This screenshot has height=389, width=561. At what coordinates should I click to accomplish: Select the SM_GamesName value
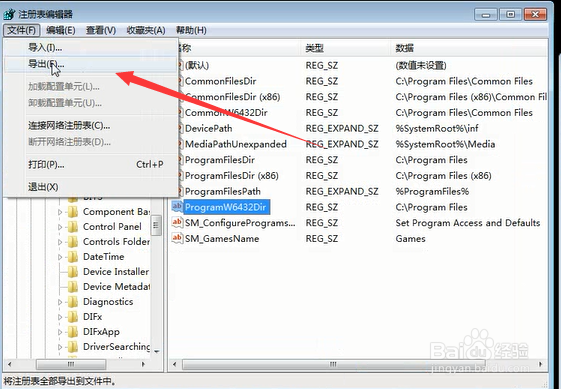pos(222,239)
